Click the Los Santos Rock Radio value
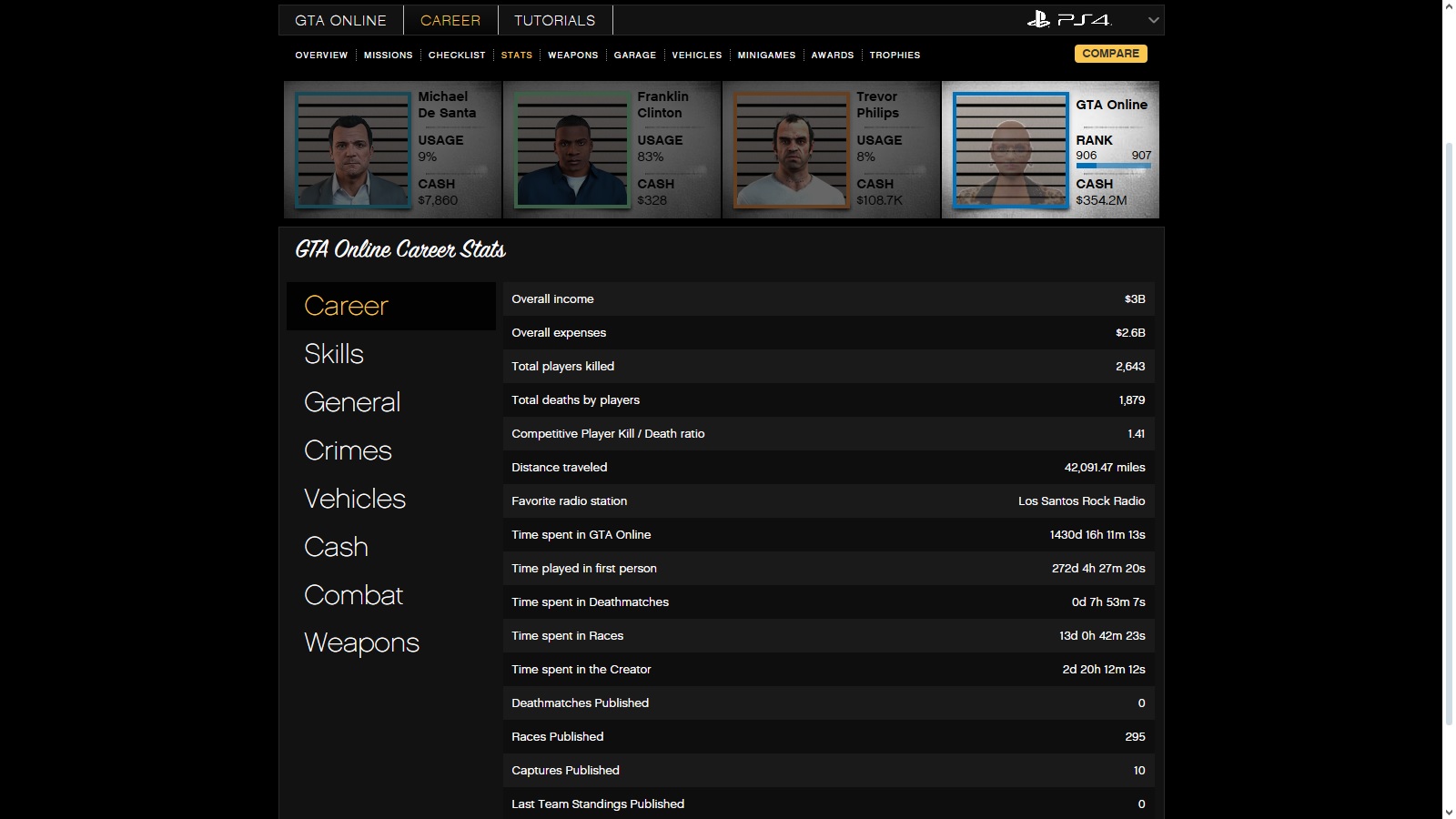 (1082, 501)
